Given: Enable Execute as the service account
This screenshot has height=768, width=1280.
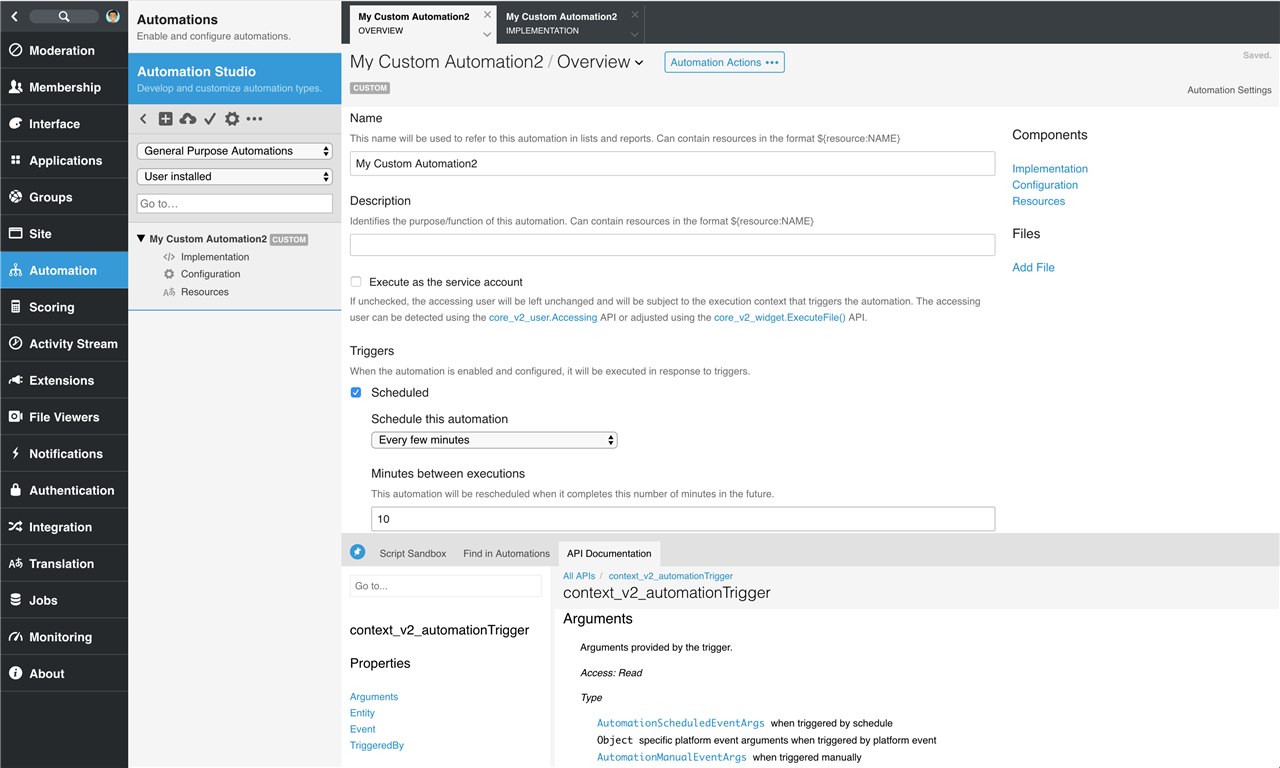Looking at the screenshot, I should (356, 282).
